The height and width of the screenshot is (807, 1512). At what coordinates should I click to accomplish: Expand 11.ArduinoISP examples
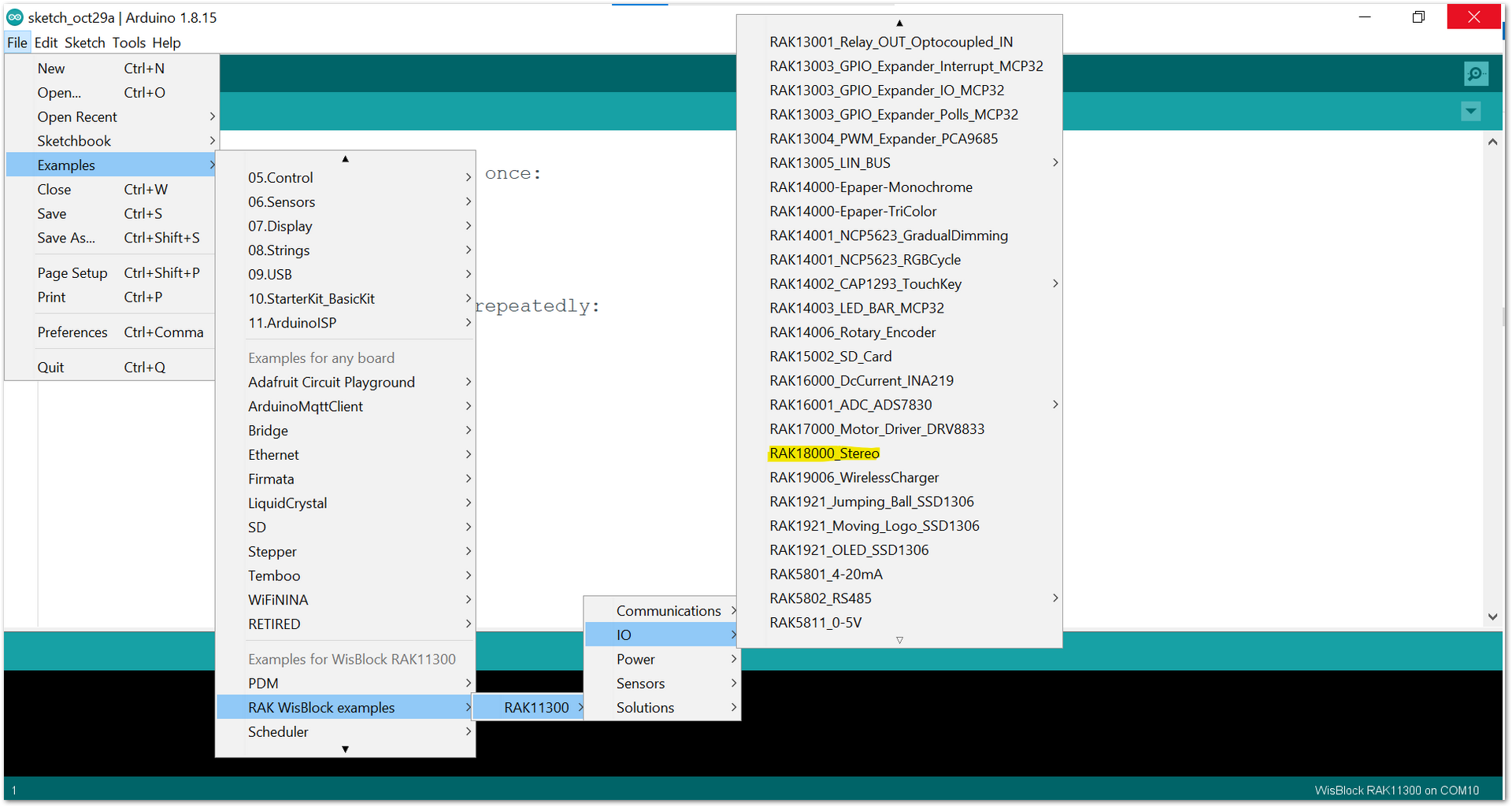pyautogui.click(x=346, y=323)
